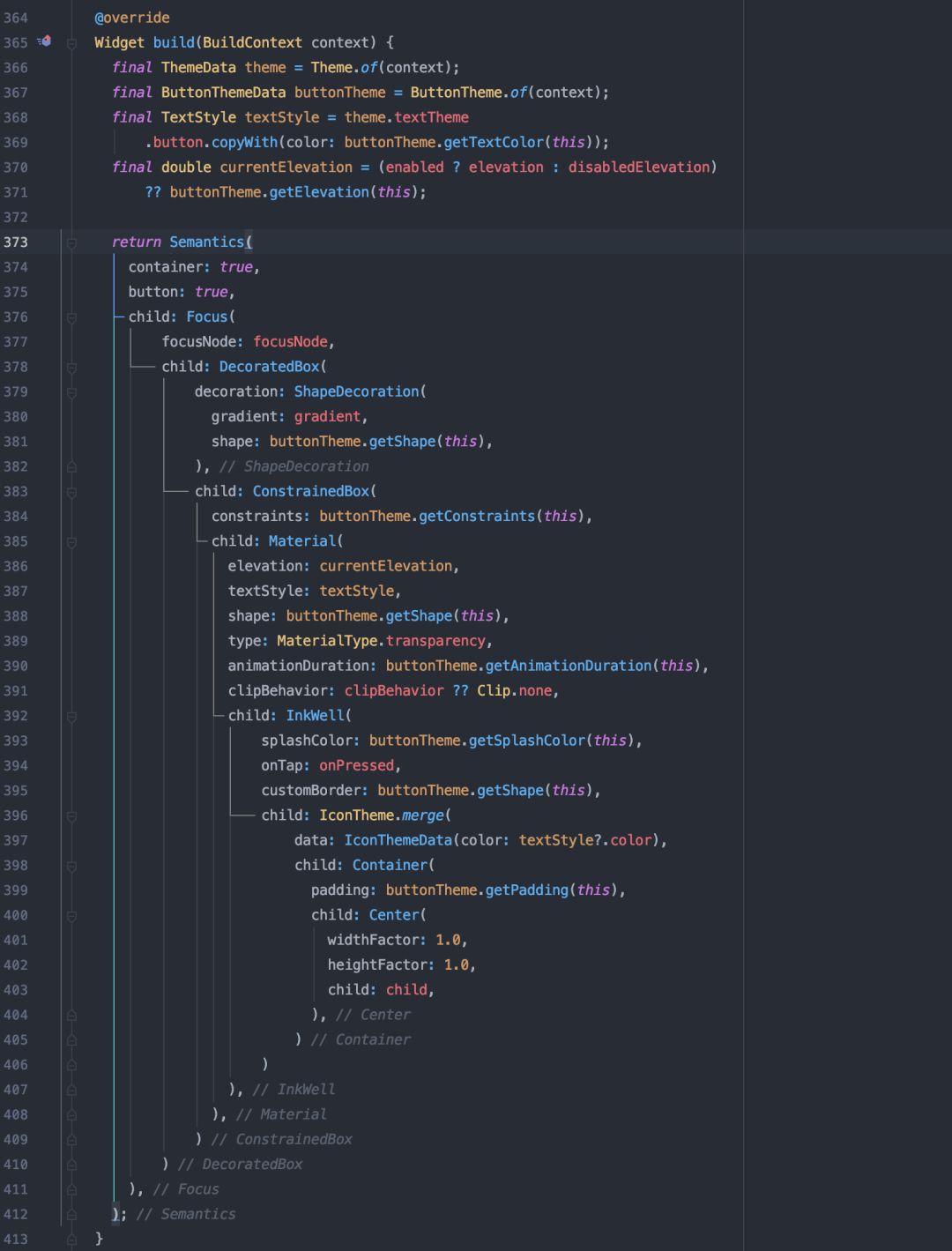Click fold end marker at line 408

tap(71, 1115)
